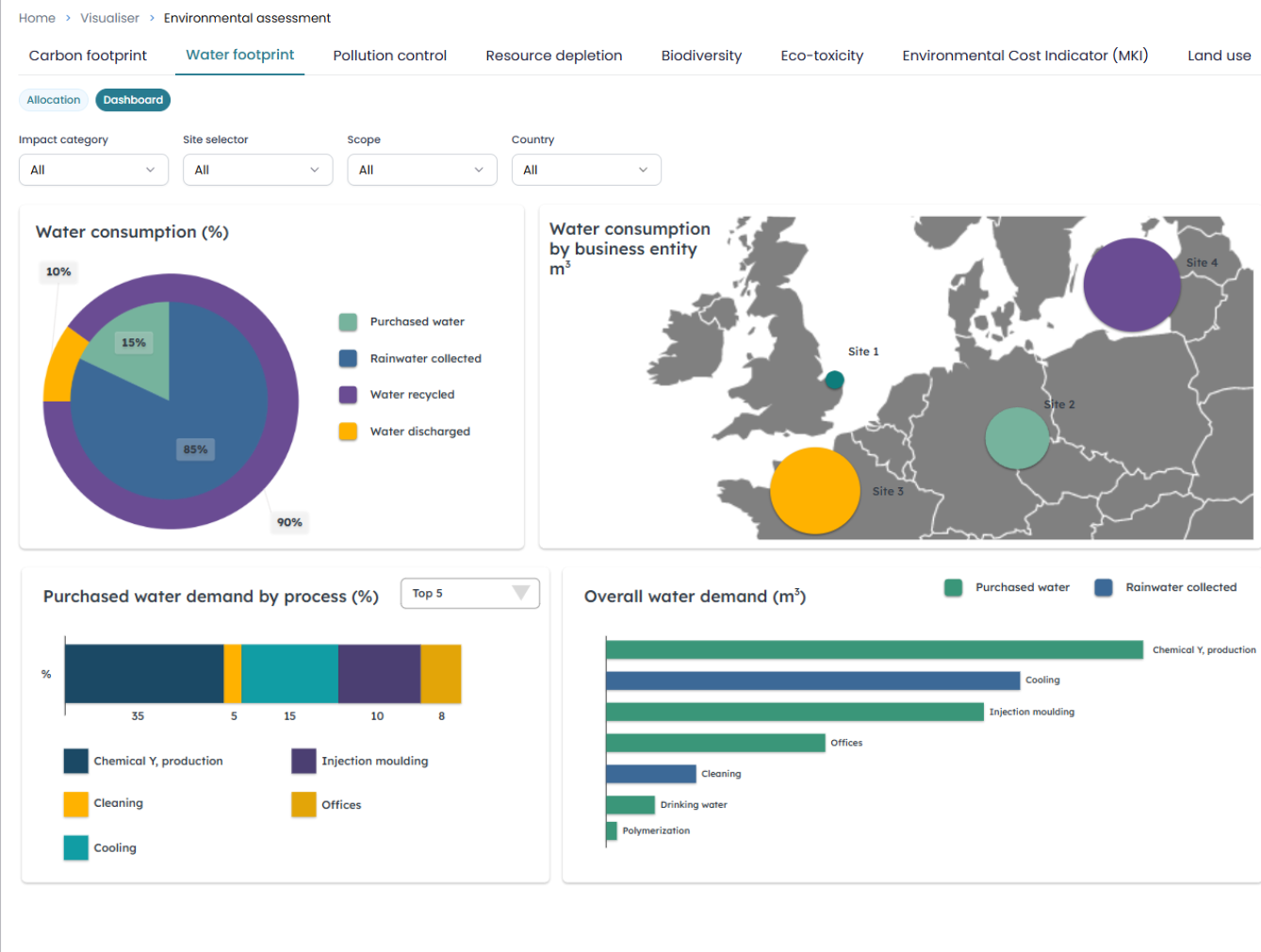Click the Allocation pill button
Viewport: 1261px width, 952px height.
[x=54, y=100]
